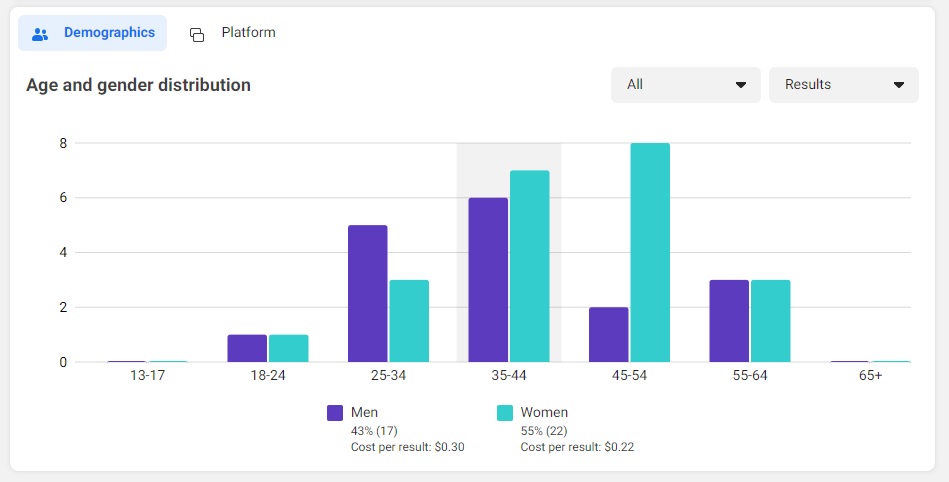Select the Men bar for 35-44
Viewport: 949px width, 482px height.
point(488,280)
